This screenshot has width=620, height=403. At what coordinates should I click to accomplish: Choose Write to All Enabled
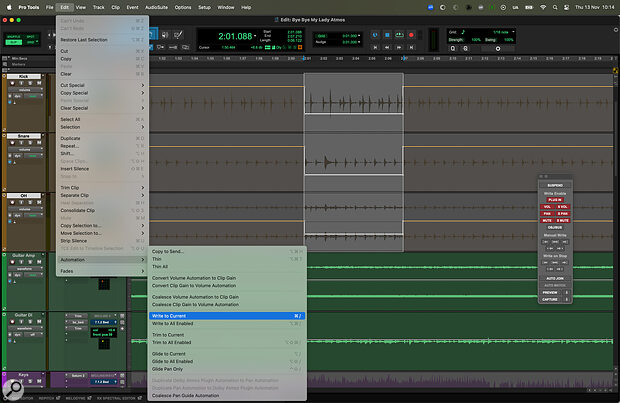(227, 324)
